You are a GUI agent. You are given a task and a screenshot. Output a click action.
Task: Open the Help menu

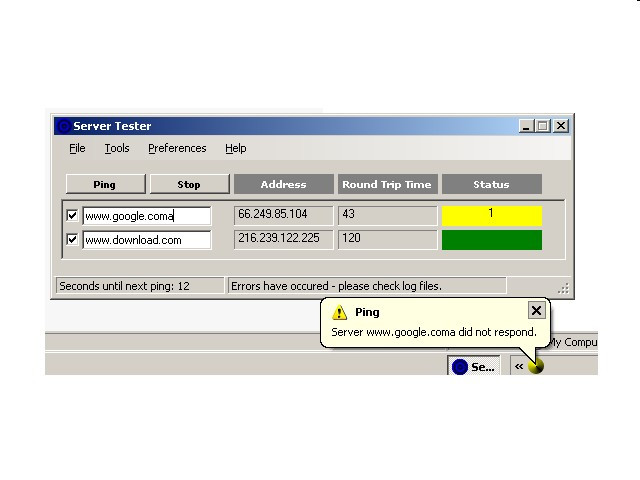[x=236, y=148]
